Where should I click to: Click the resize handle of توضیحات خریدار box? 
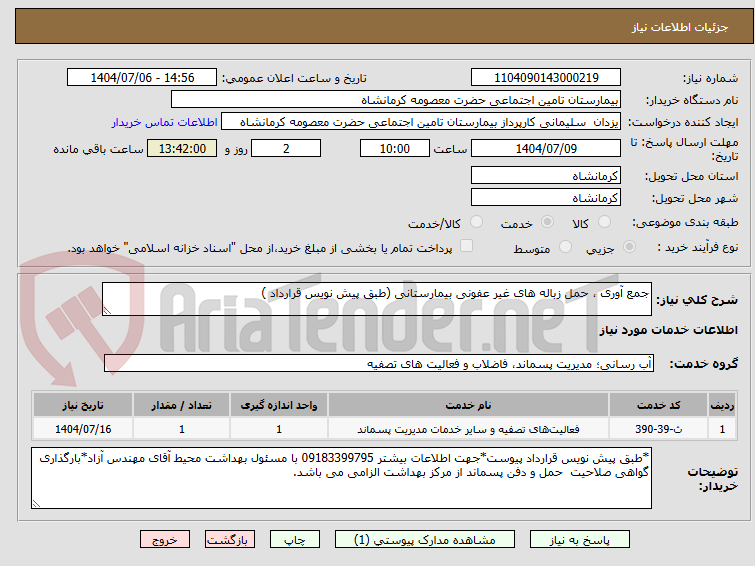pos(37,503)
